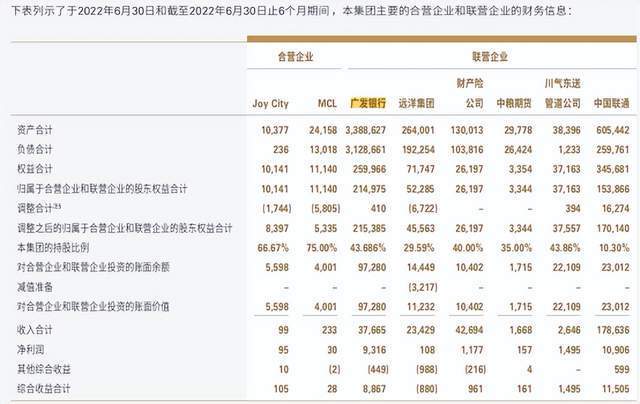Click 广发银行 revenue value 37,665
The image size is (640, 404).
tap(372, 330)
